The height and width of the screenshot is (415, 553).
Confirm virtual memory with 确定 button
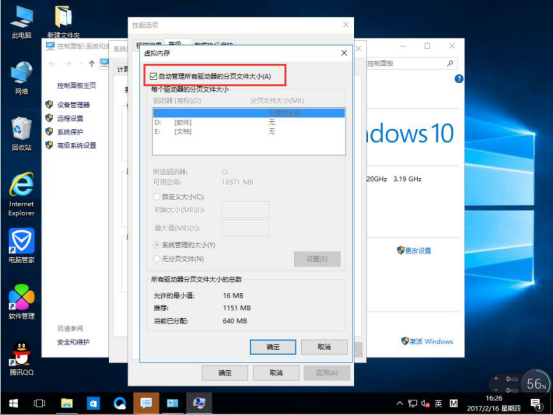[273, 347]
